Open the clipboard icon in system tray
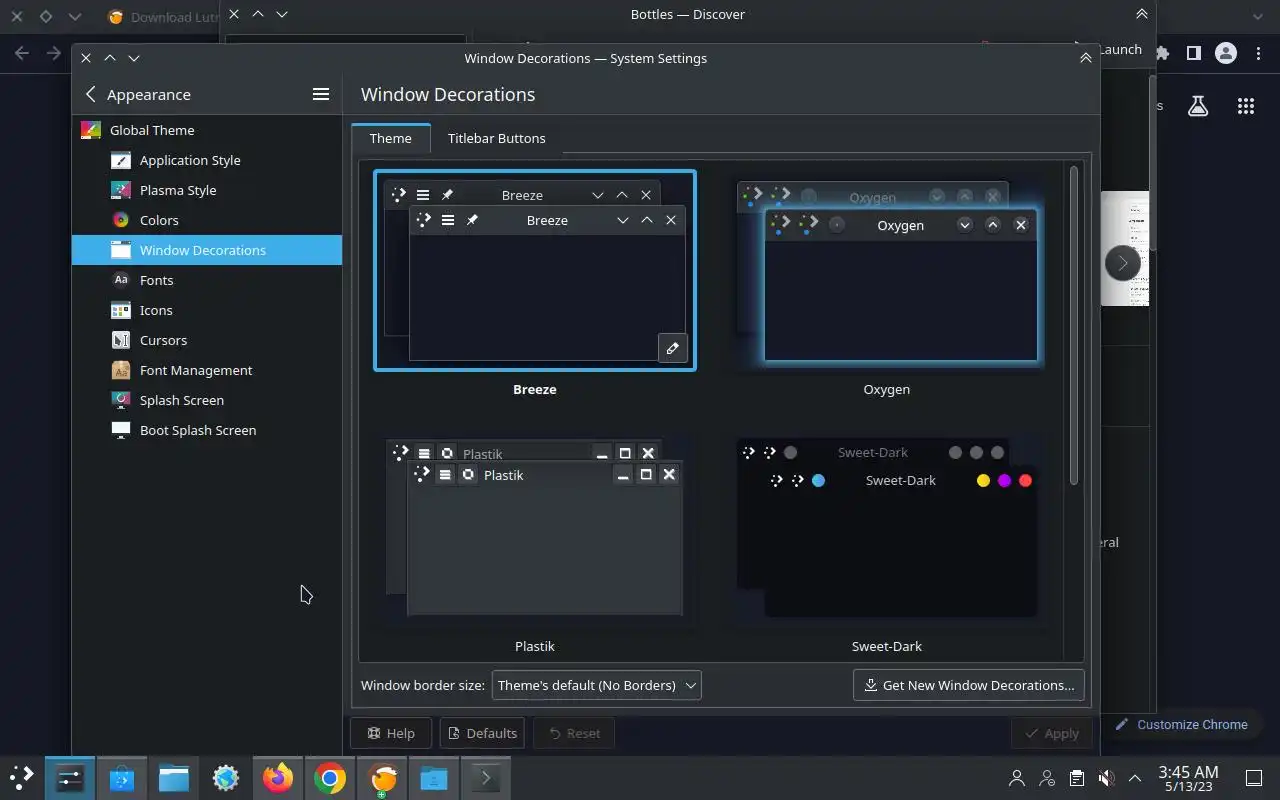Viewport: 1280px width, 800px height. point(1076,778)
